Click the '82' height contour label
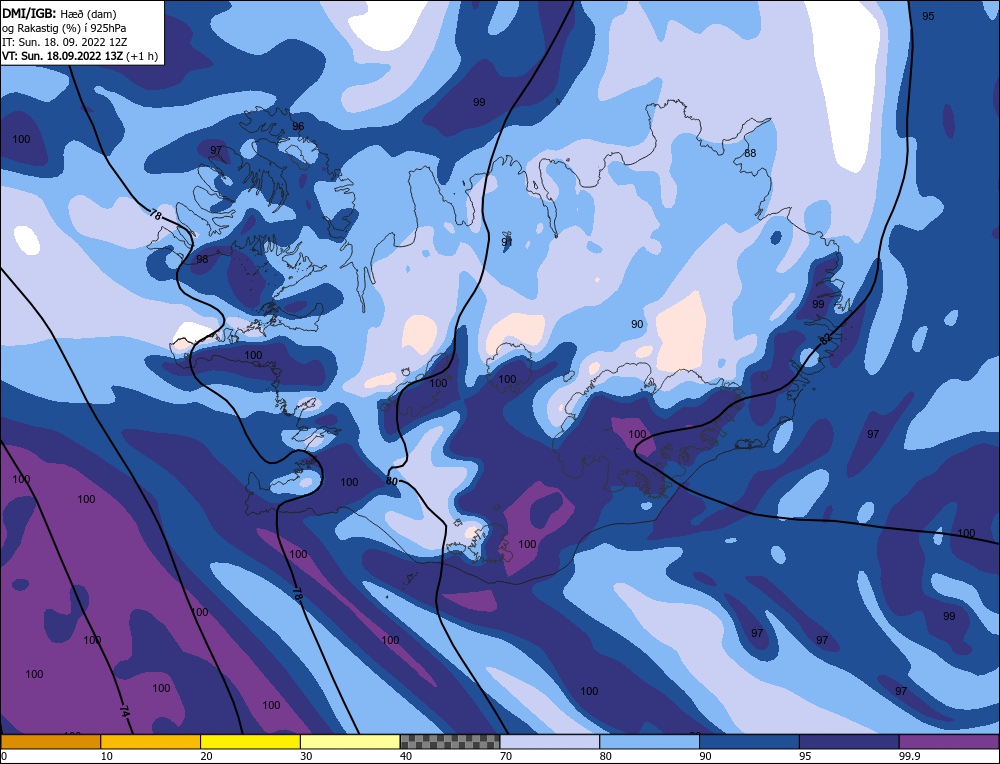Image resolution: width=1000 pixels, height=764 pixels. click(825, 339)
